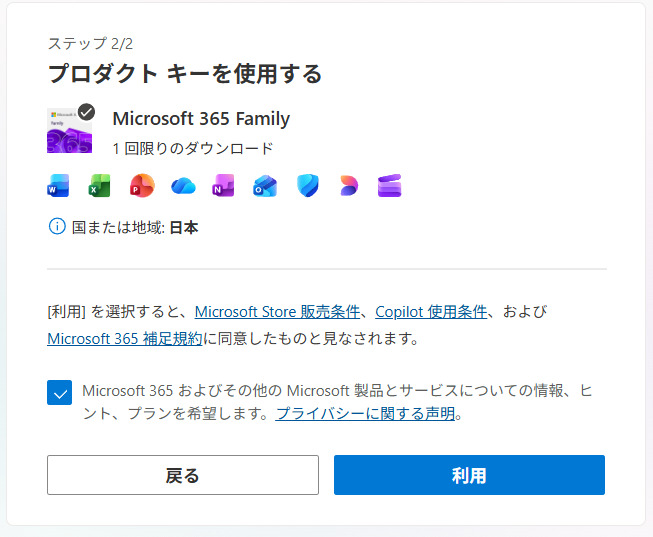Click the info icon beside 国または地域

(57, 227)
